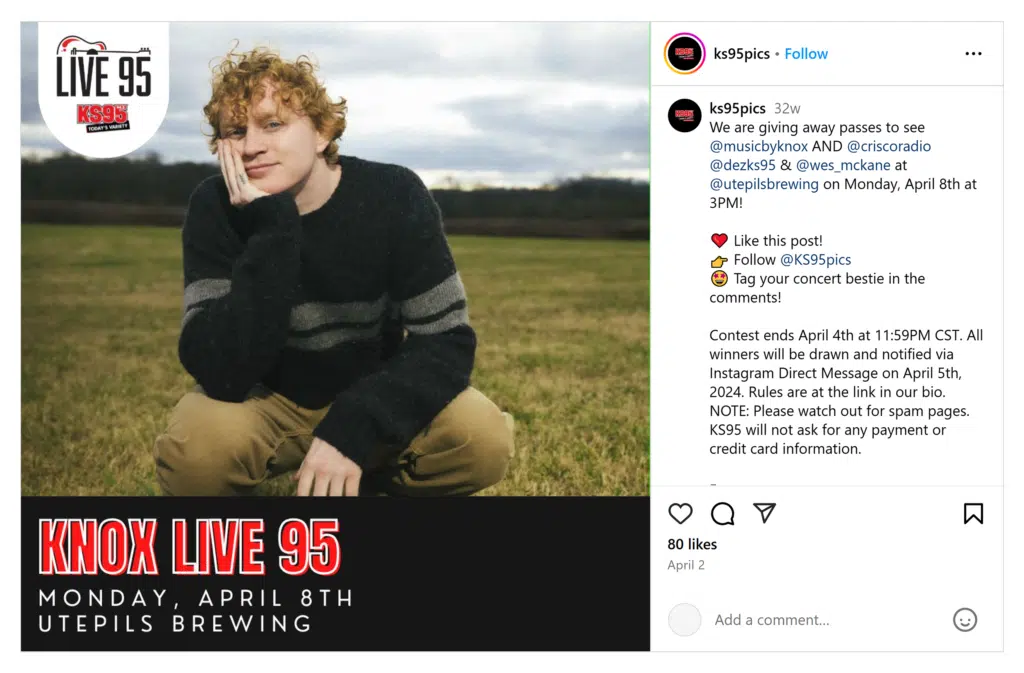Open the three-dot more options menu

[973, 54]
